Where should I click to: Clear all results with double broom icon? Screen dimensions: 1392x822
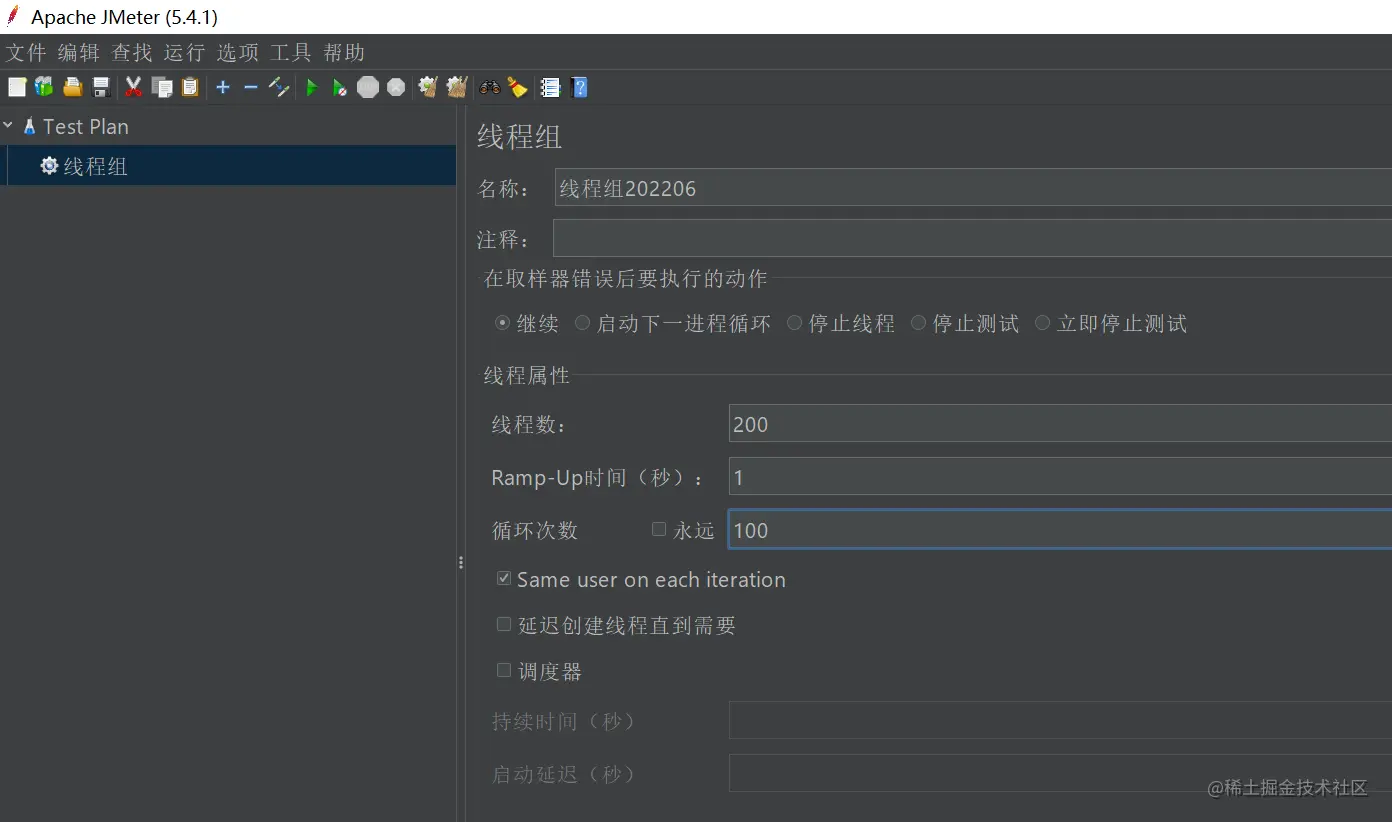(457, 88)
